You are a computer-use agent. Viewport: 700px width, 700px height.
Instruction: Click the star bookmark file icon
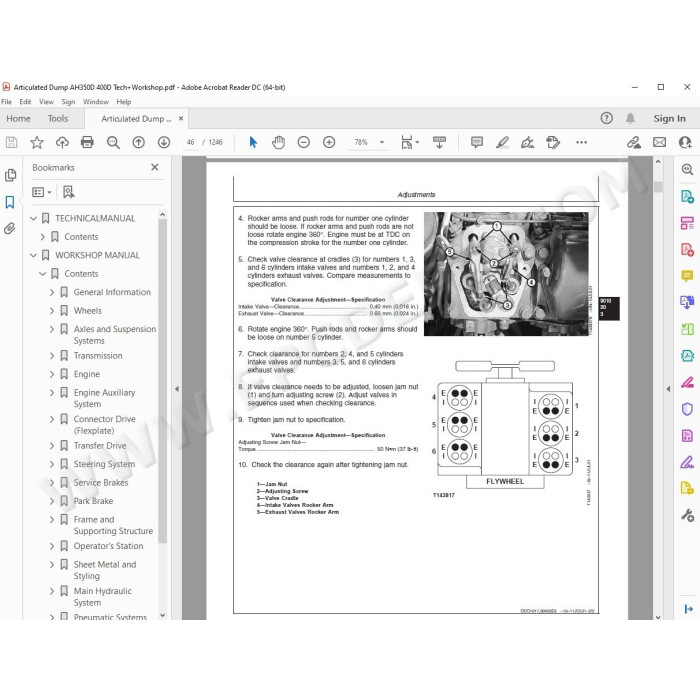tap(37, 142)
